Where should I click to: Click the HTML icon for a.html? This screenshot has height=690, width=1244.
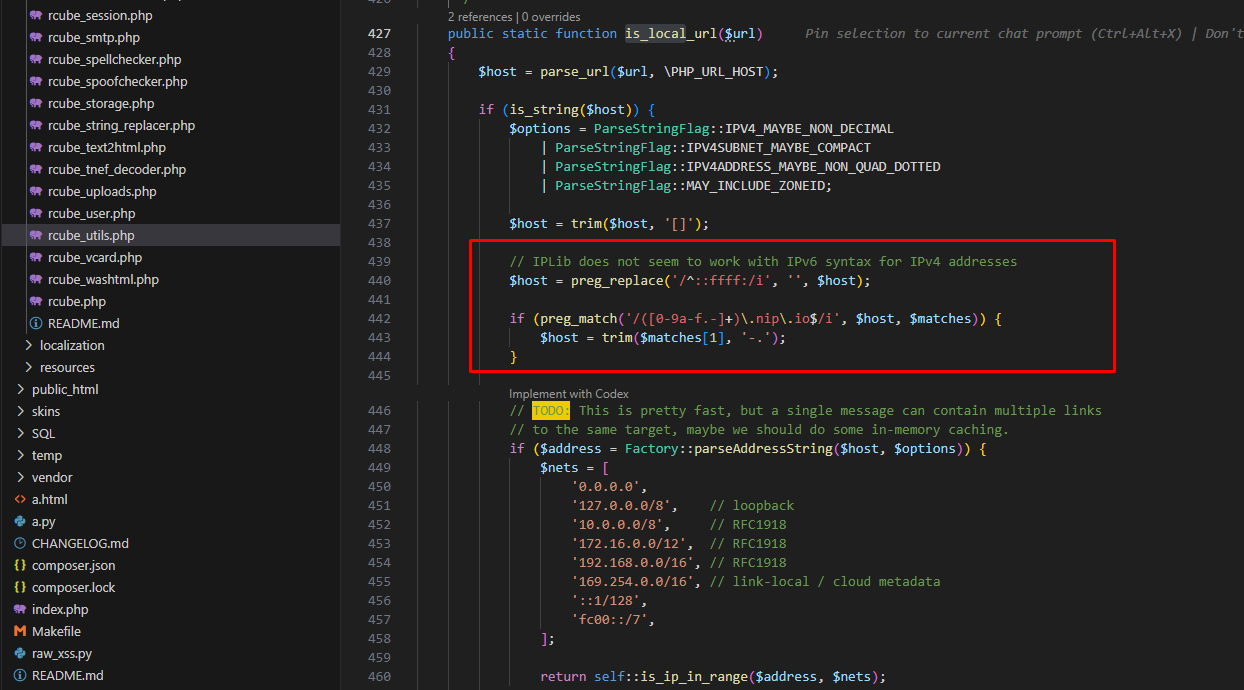[x=20, y=500]
